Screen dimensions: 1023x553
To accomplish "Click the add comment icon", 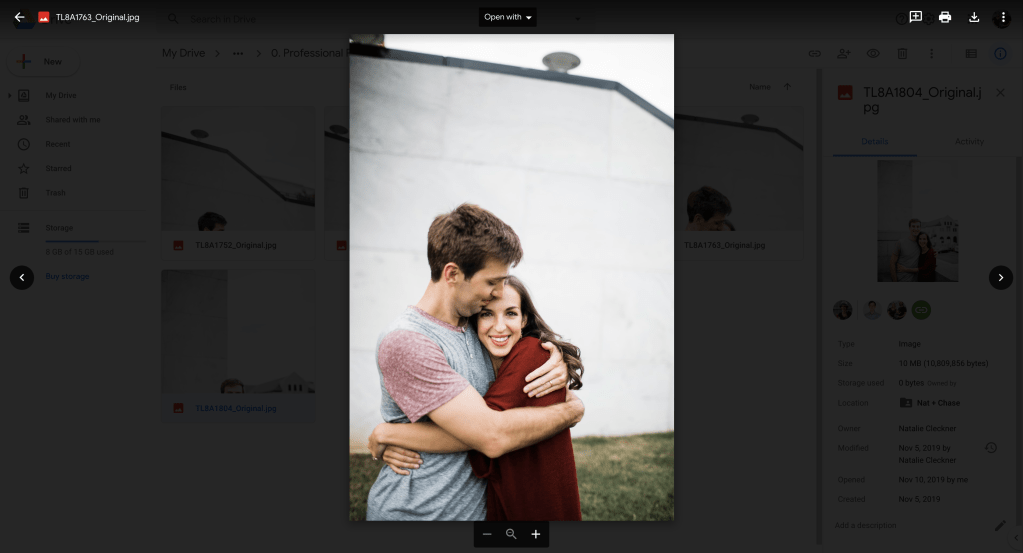I will [x=915, y=17].
